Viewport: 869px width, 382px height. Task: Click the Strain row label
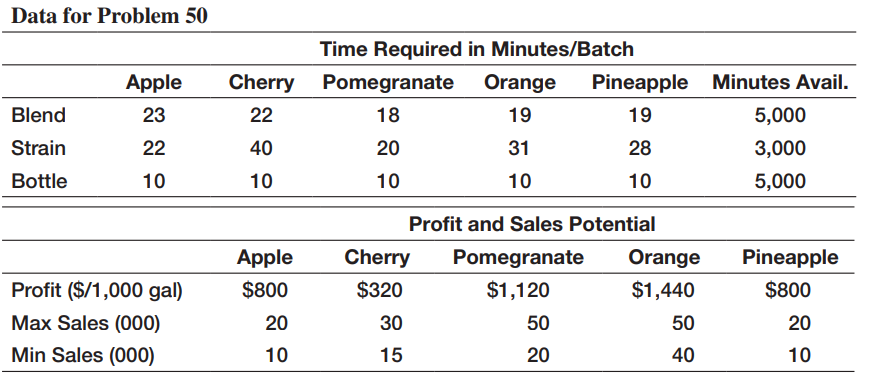click(x=39, y=148)
